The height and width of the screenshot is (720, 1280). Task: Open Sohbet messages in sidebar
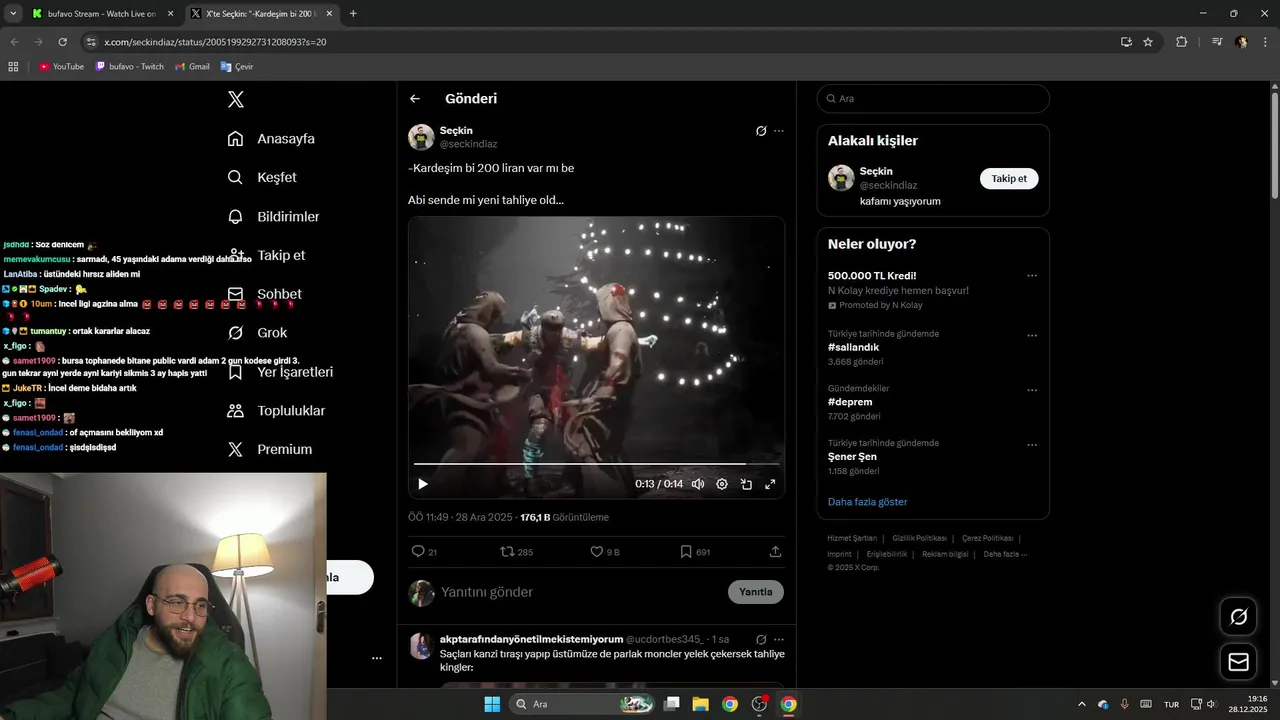click(264, 294)
